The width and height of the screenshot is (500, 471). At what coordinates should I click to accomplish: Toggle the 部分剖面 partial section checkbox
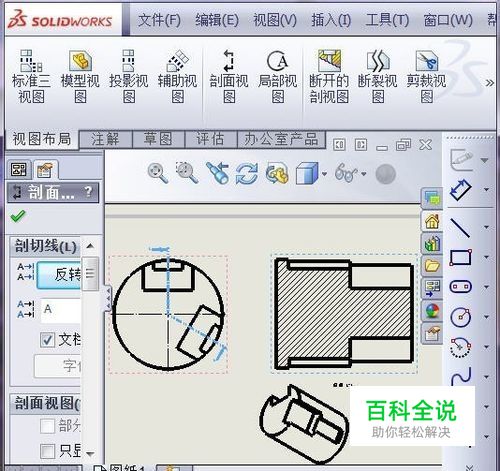pos(47,426)
